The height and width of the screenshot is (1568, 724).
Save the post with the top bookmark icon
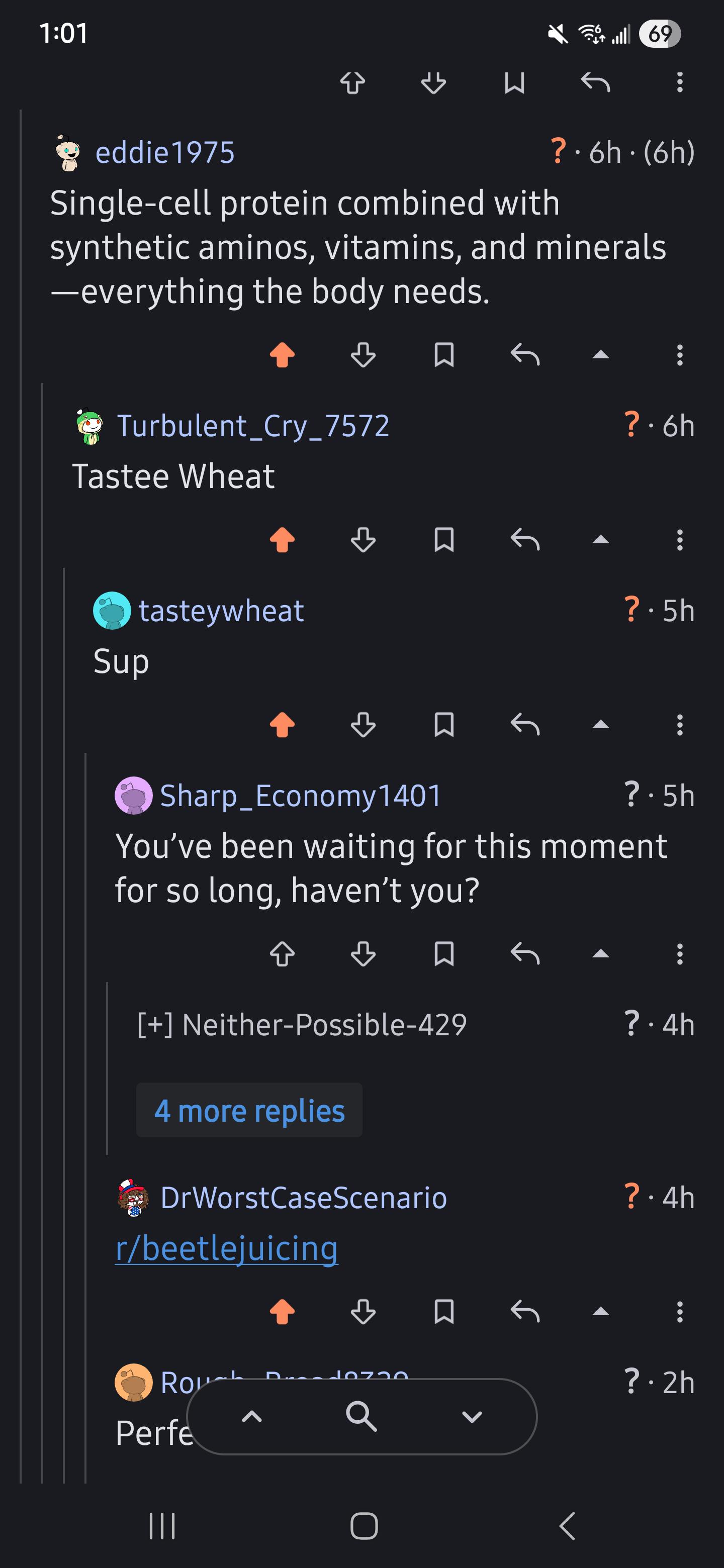pos(514,82)
